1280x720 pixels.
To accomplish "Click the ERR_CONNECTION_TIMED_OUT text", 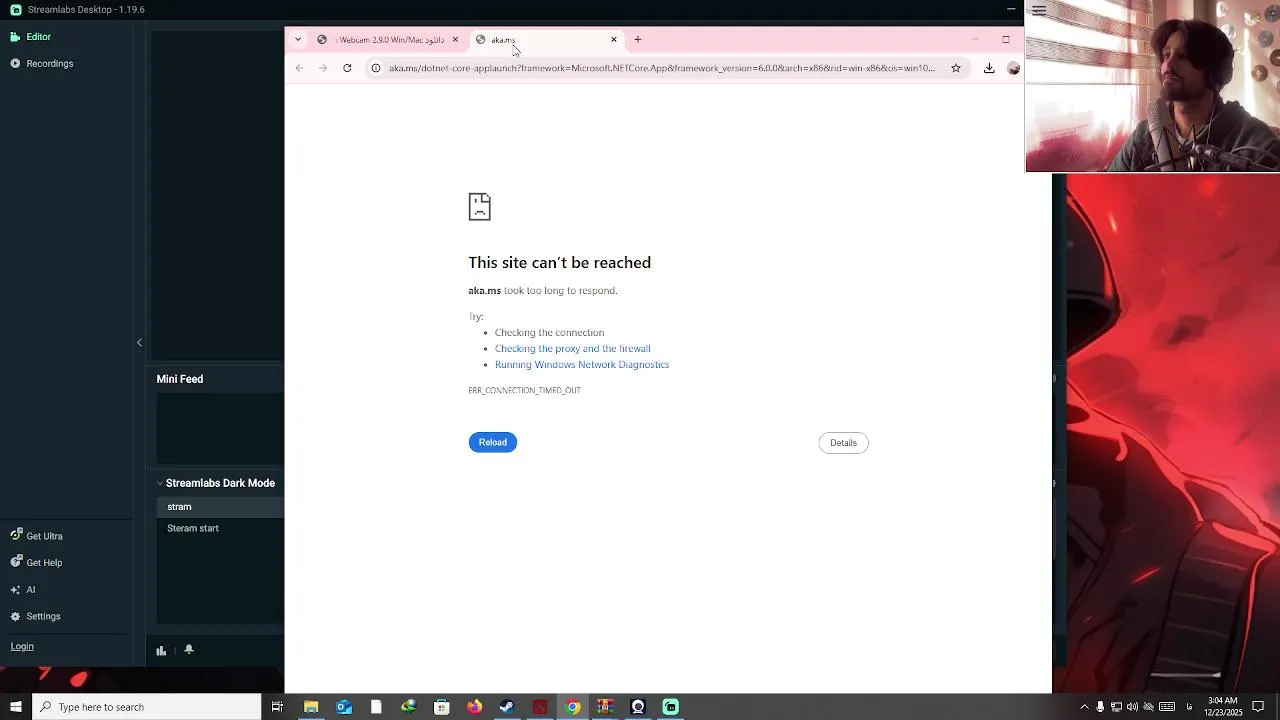I will pyautogui.click(x=524, y=391).
